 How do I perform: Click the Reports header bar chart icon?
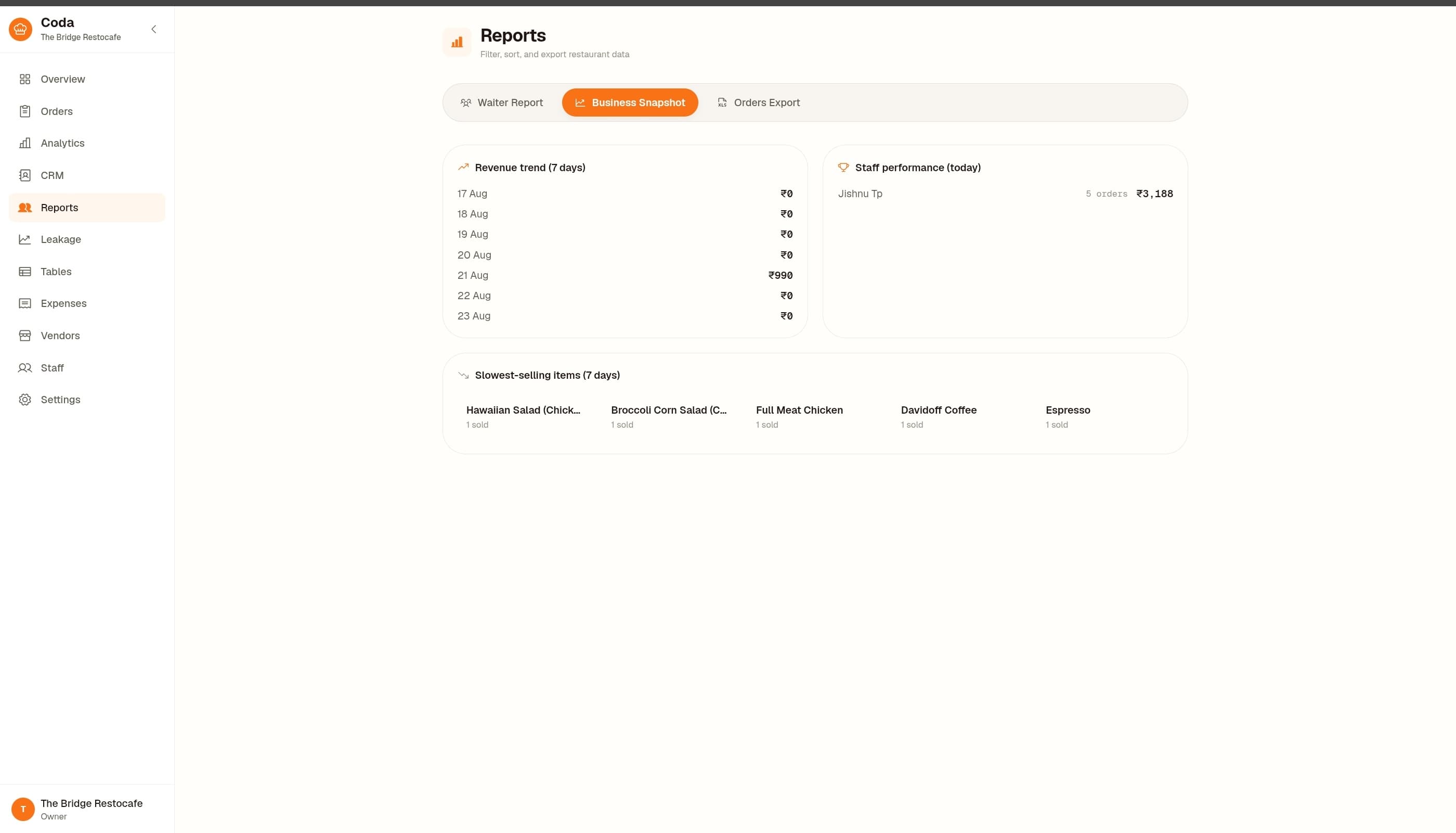tap(457, 42)
